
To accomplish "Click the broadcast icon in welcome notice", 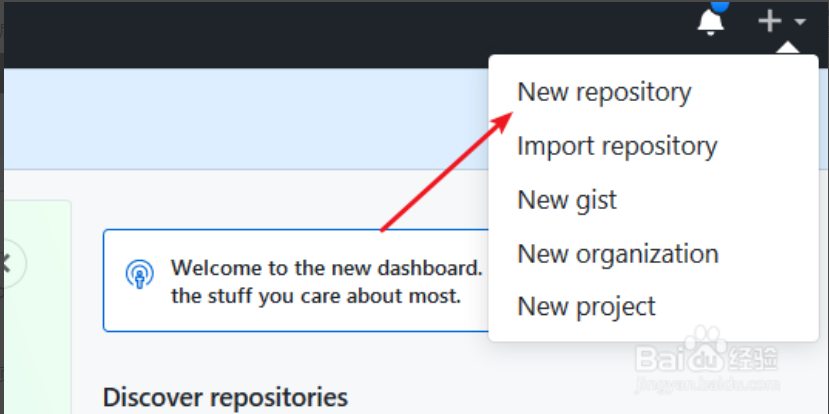I will tap(140, 274).
